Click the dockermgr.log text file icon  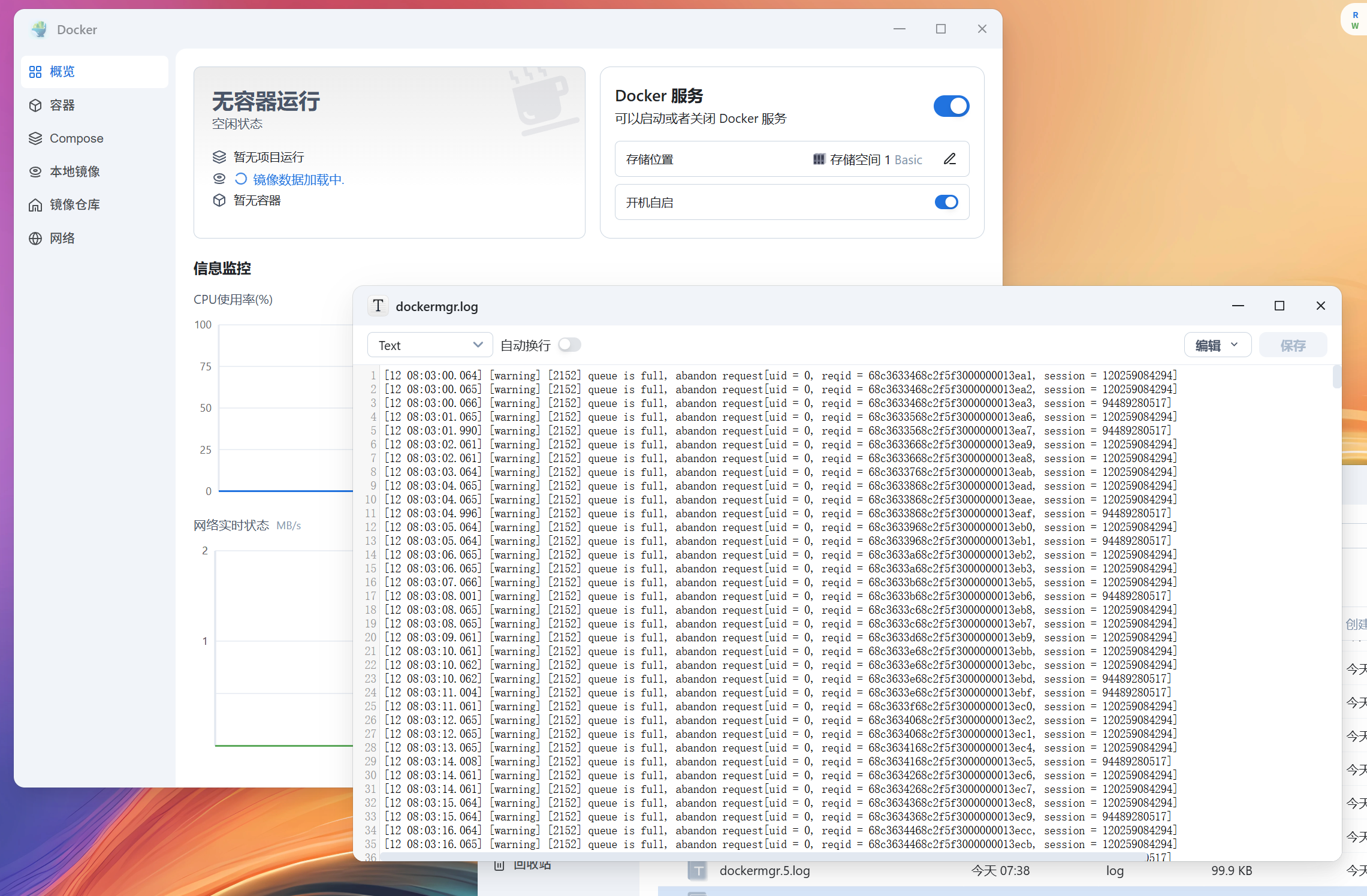[x=378, y=306]
